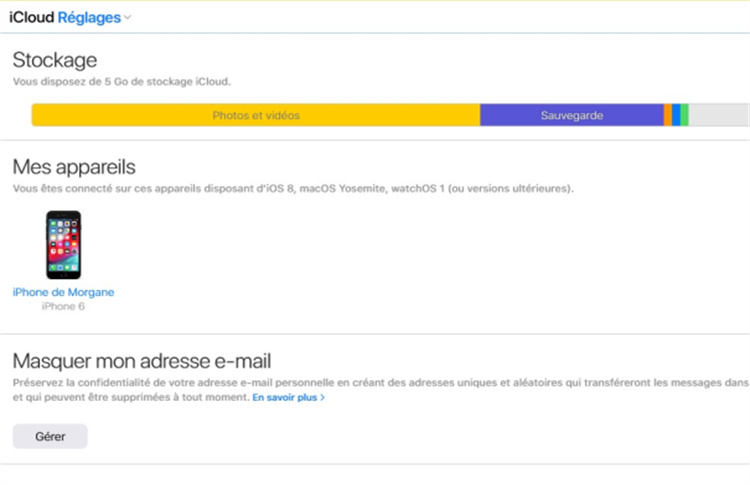Click the green segment in storage bar
The height and width of the screenshot is (485, 750).
[685, 115]
